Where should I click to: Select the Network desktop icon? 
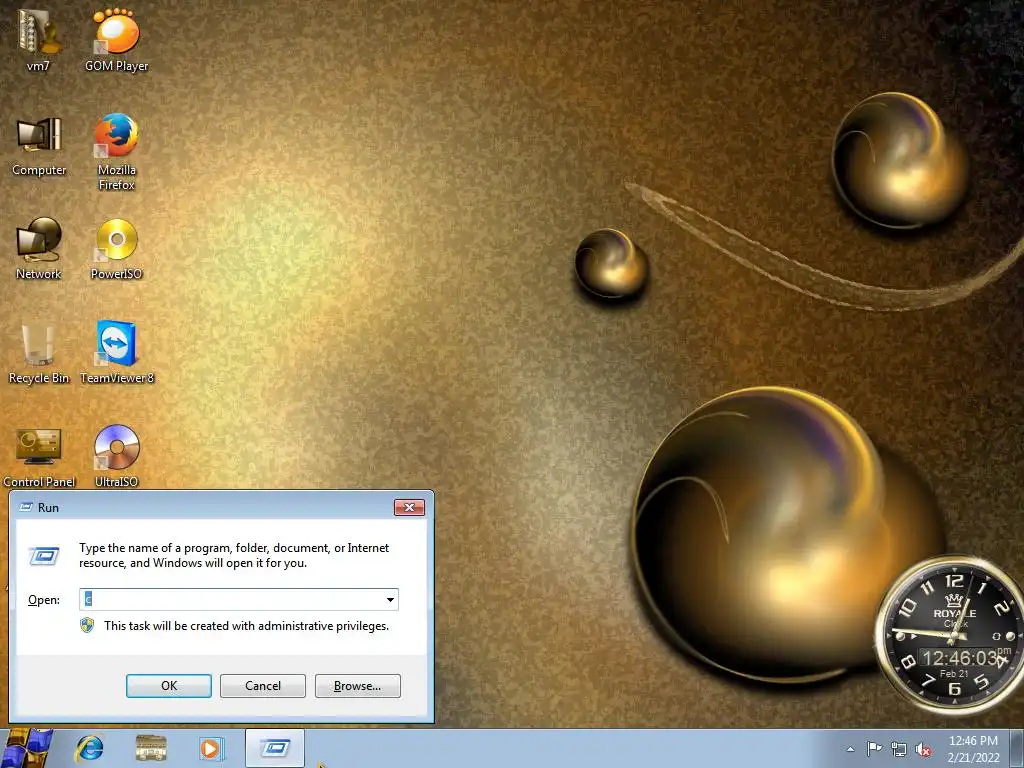coord(39,249)
